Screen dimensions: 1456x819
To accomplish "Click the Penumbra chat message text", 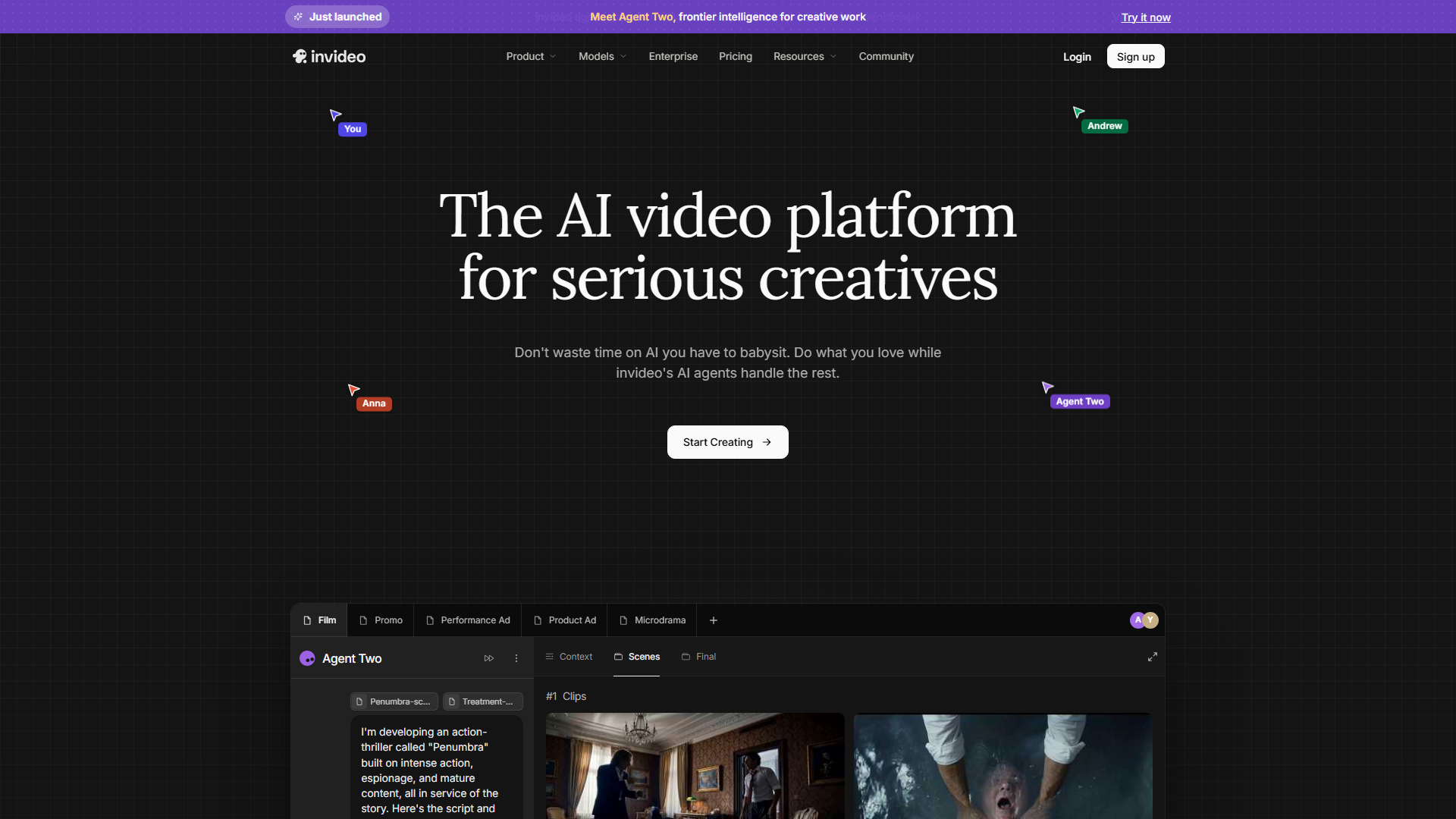I will click(x=430, y=770).
